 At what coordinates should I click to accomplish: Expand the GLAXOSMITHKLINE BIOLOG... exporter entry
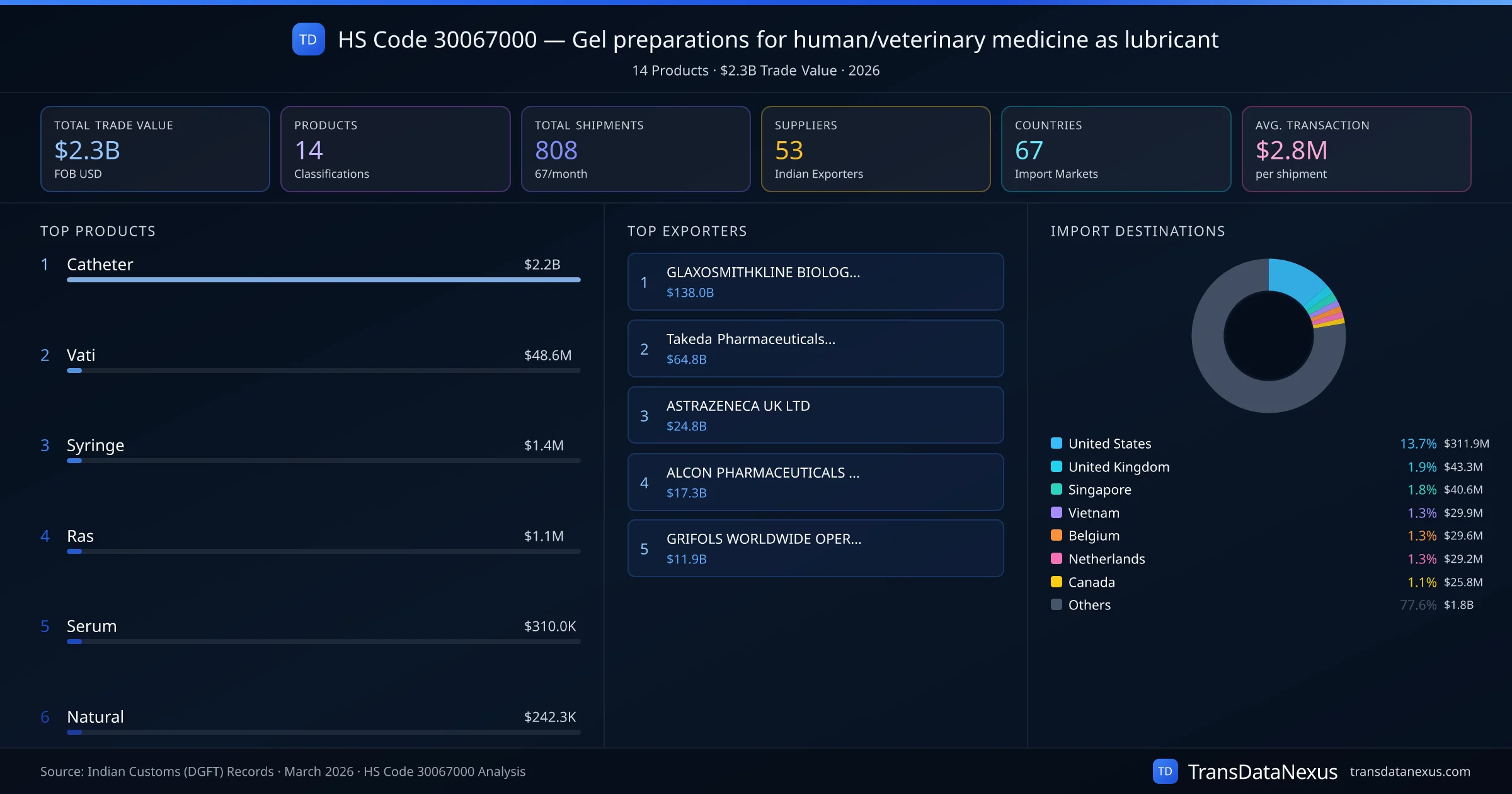[815, 282]
